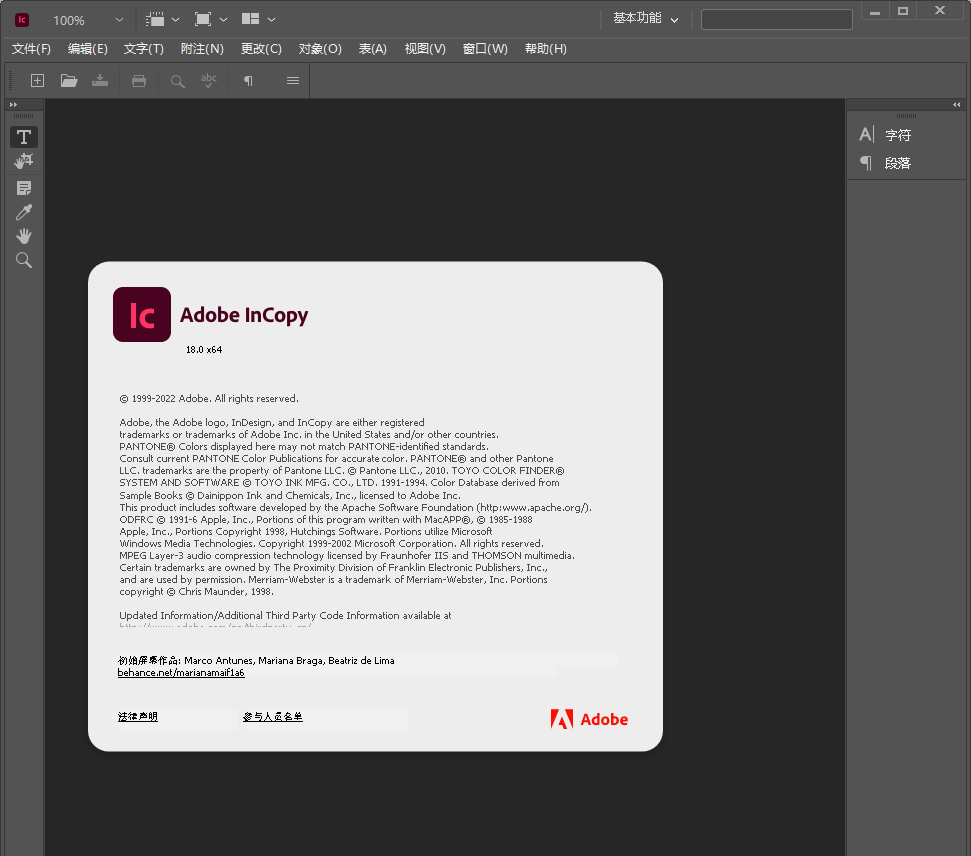Screen dimensions: 971x856
Task: Select the Eyedropper tool
Action: [x=24, y=212]
